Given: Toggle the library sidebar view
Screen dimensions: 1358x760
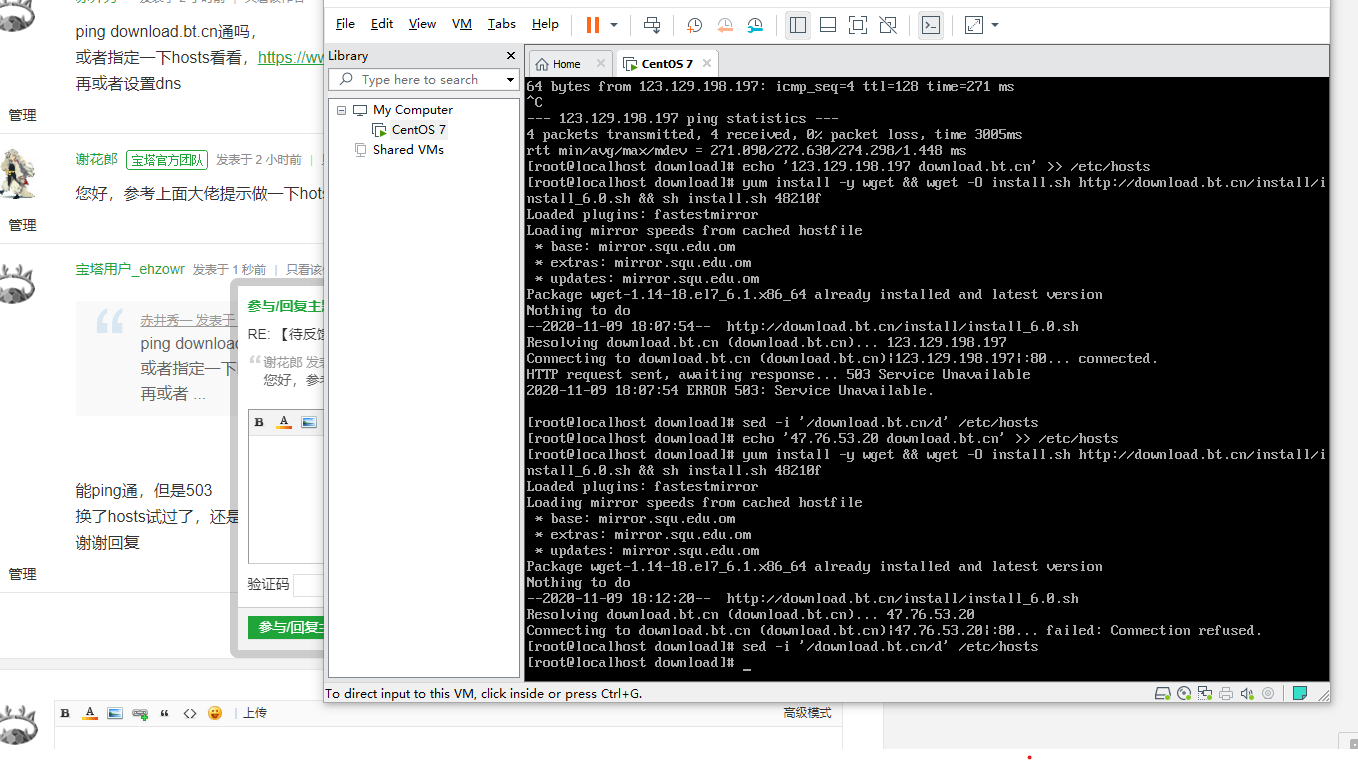Looking at the screenshot, I should click(x=797, y=24).
